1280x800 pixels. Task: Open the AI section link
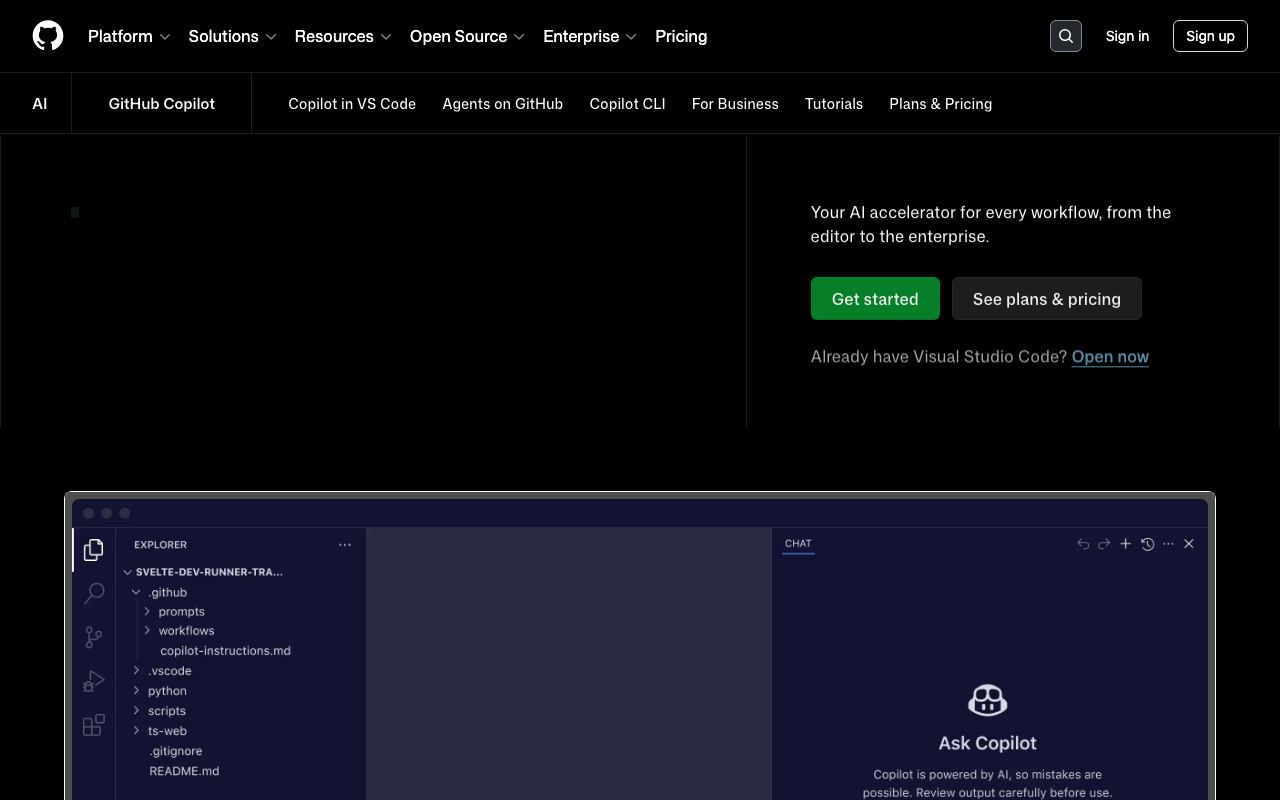pyautogui.click(x=40, y=104)
